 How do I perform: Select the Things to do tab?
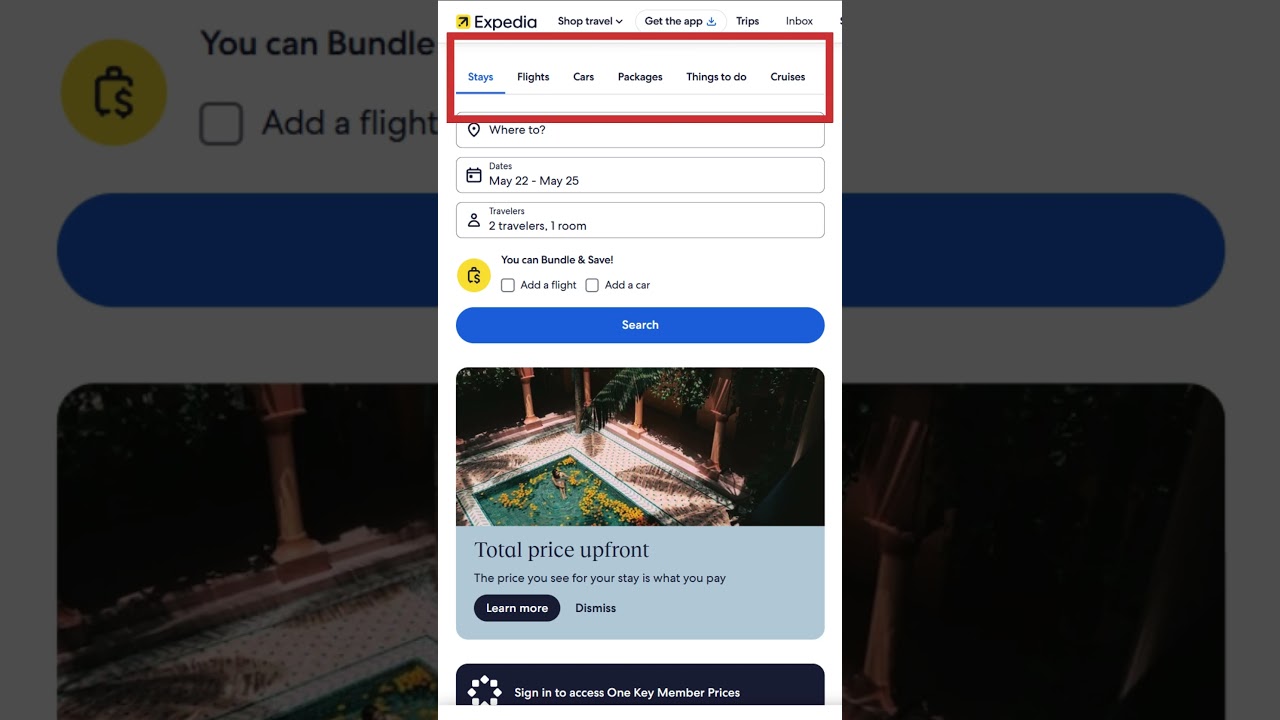(716, 77)
